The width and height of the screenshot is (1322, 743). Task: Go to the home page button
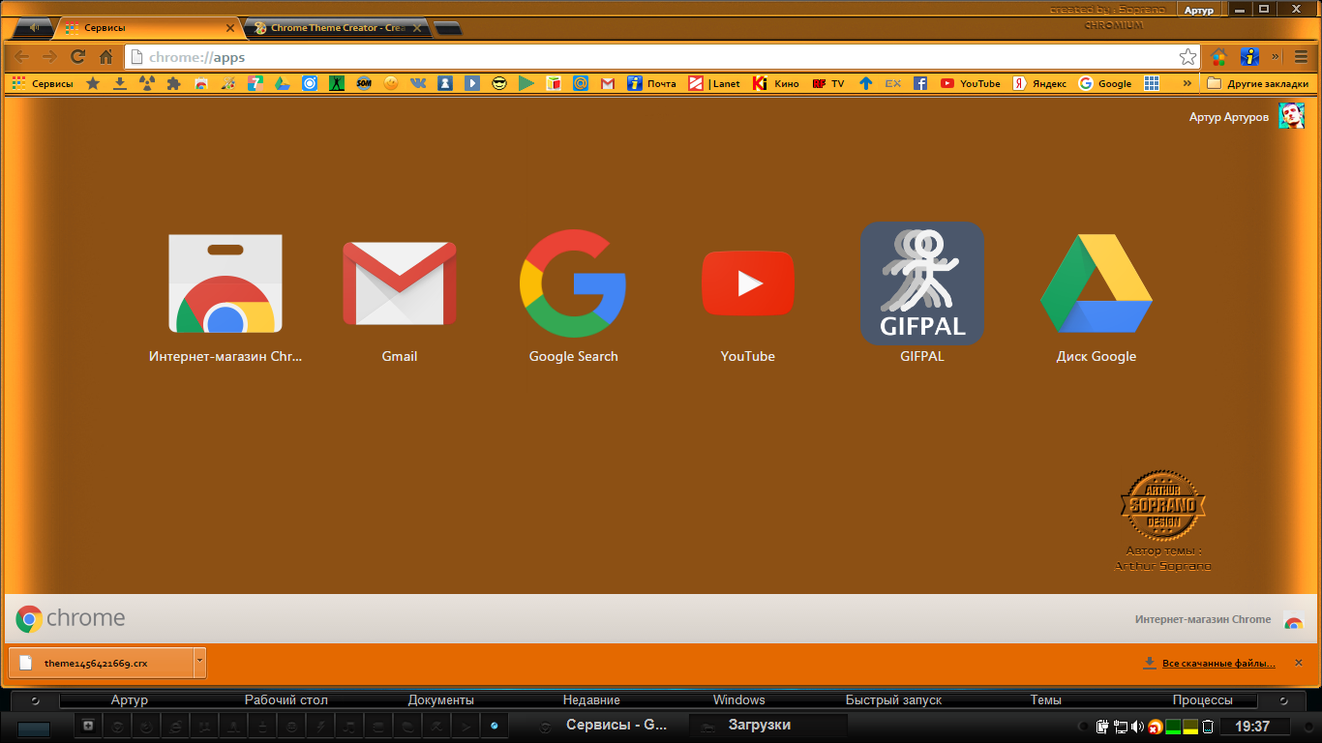tap(106, 57)
